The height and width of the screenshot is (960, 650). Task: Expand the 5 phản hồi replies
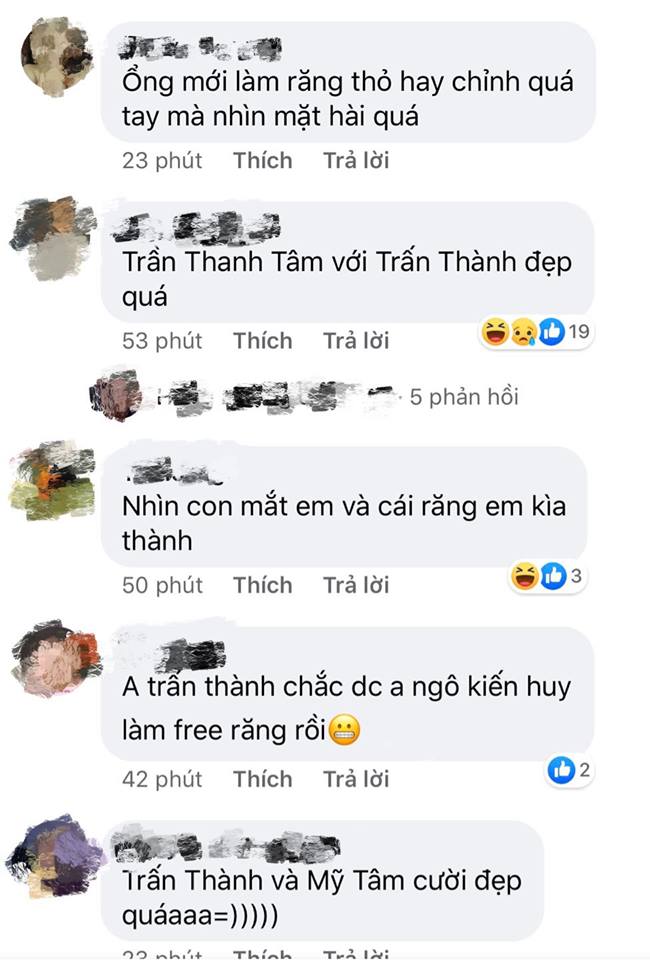[x=464, y=397]
